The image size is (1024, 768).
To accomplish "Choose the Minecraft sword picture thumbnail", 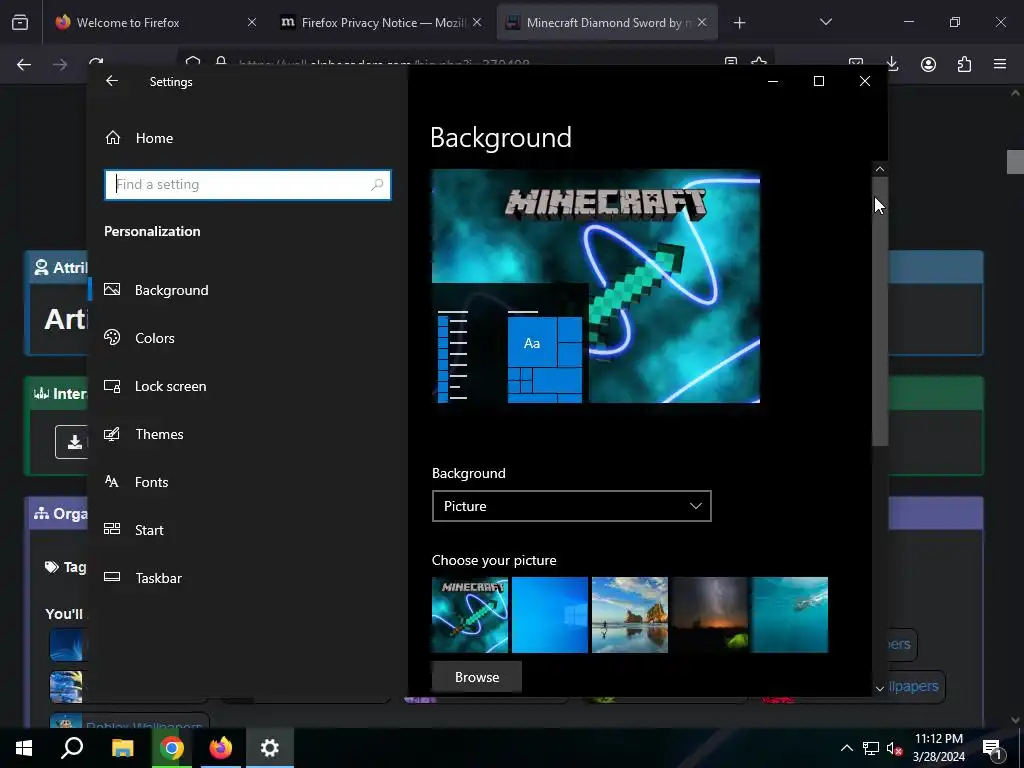I will point(470,615).
